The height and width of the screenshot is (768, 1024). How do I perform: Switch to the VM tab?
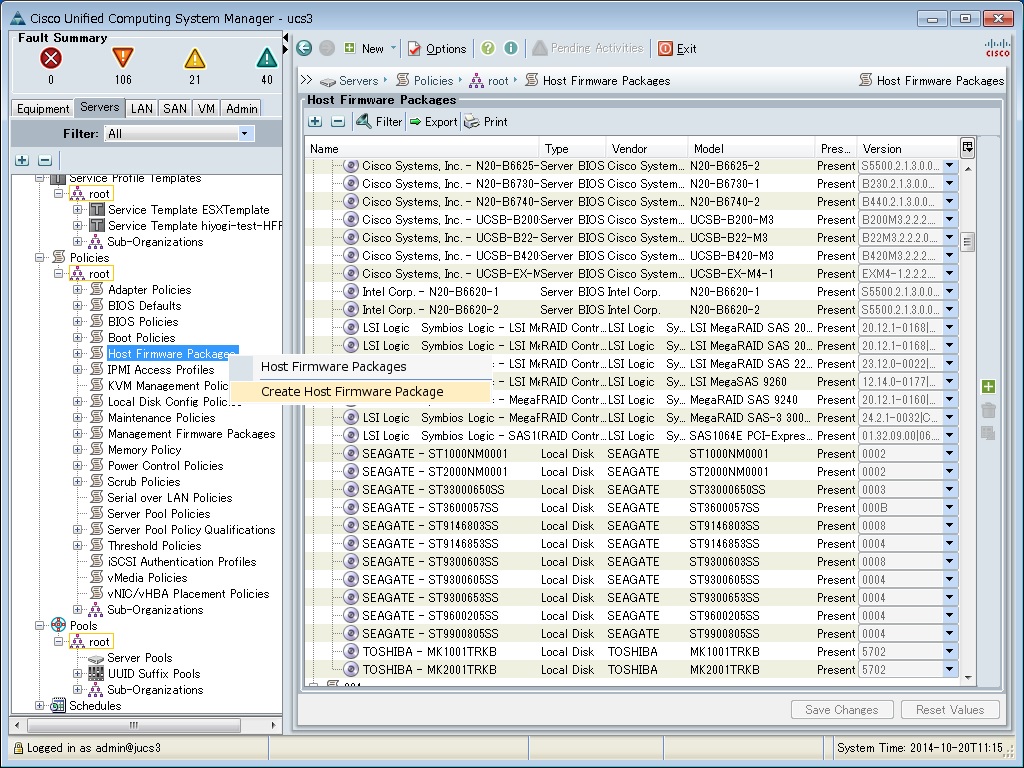[x=206, y=108]
